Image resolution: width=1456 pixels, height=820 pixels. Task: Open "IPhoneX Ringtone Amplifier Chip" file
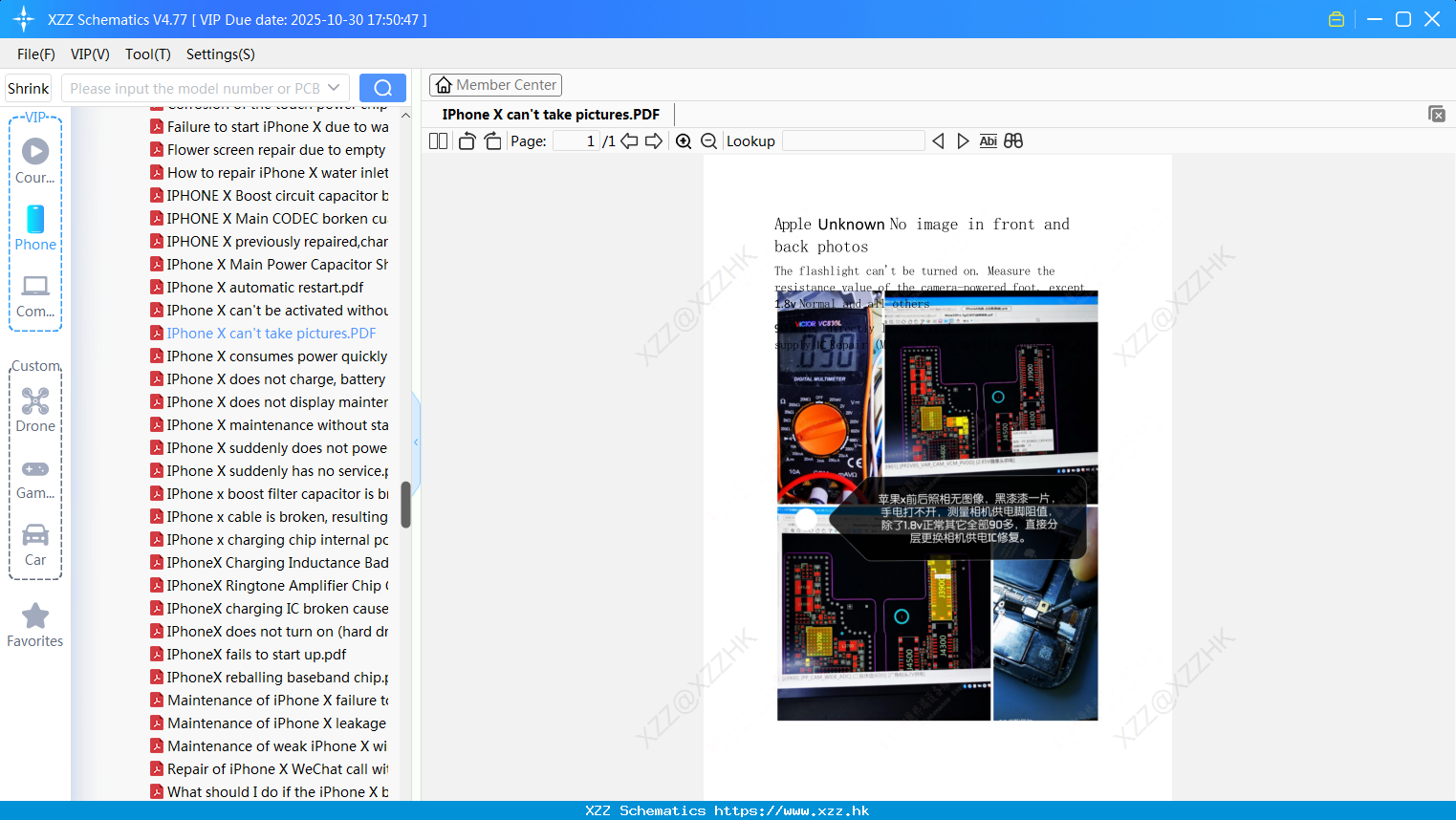coord(270,586)
